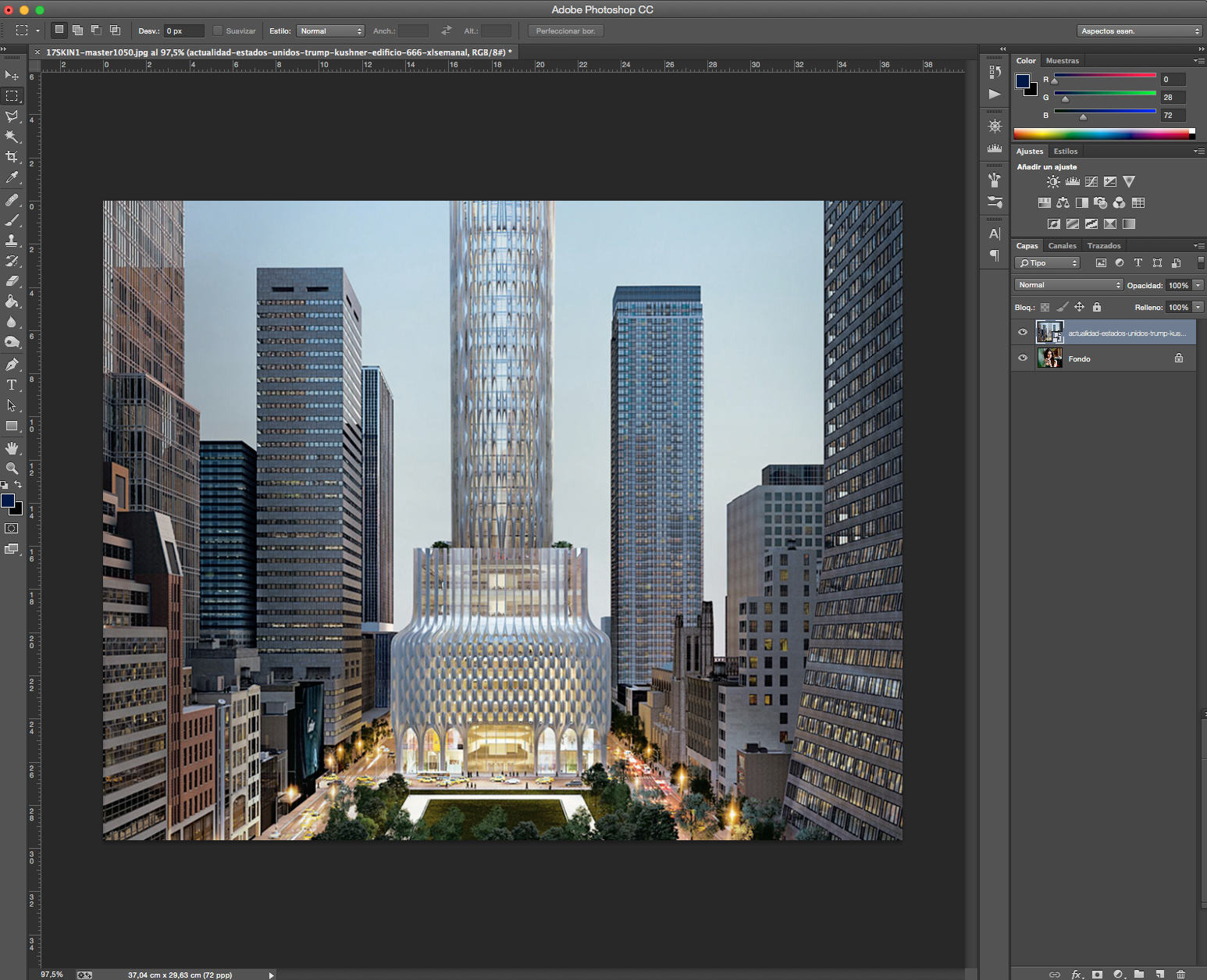The image size is (1207, 980).
Task: Toggle lock all for layer
Action: tap(1097, 307)
